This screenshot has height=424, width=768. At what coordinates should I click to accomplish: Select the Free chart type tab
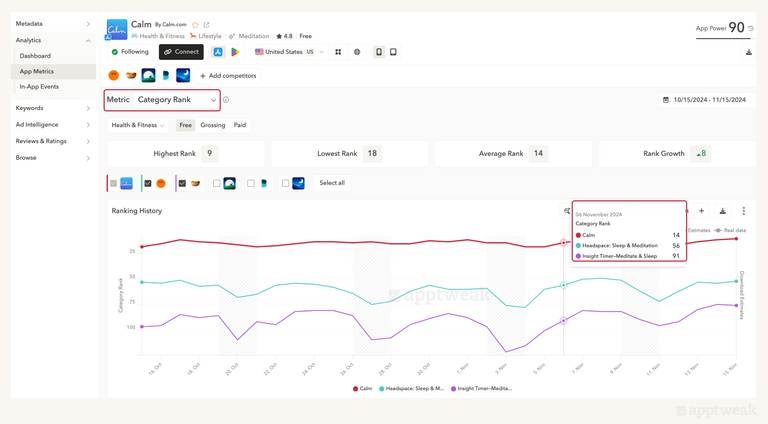[x=186, y=125]
